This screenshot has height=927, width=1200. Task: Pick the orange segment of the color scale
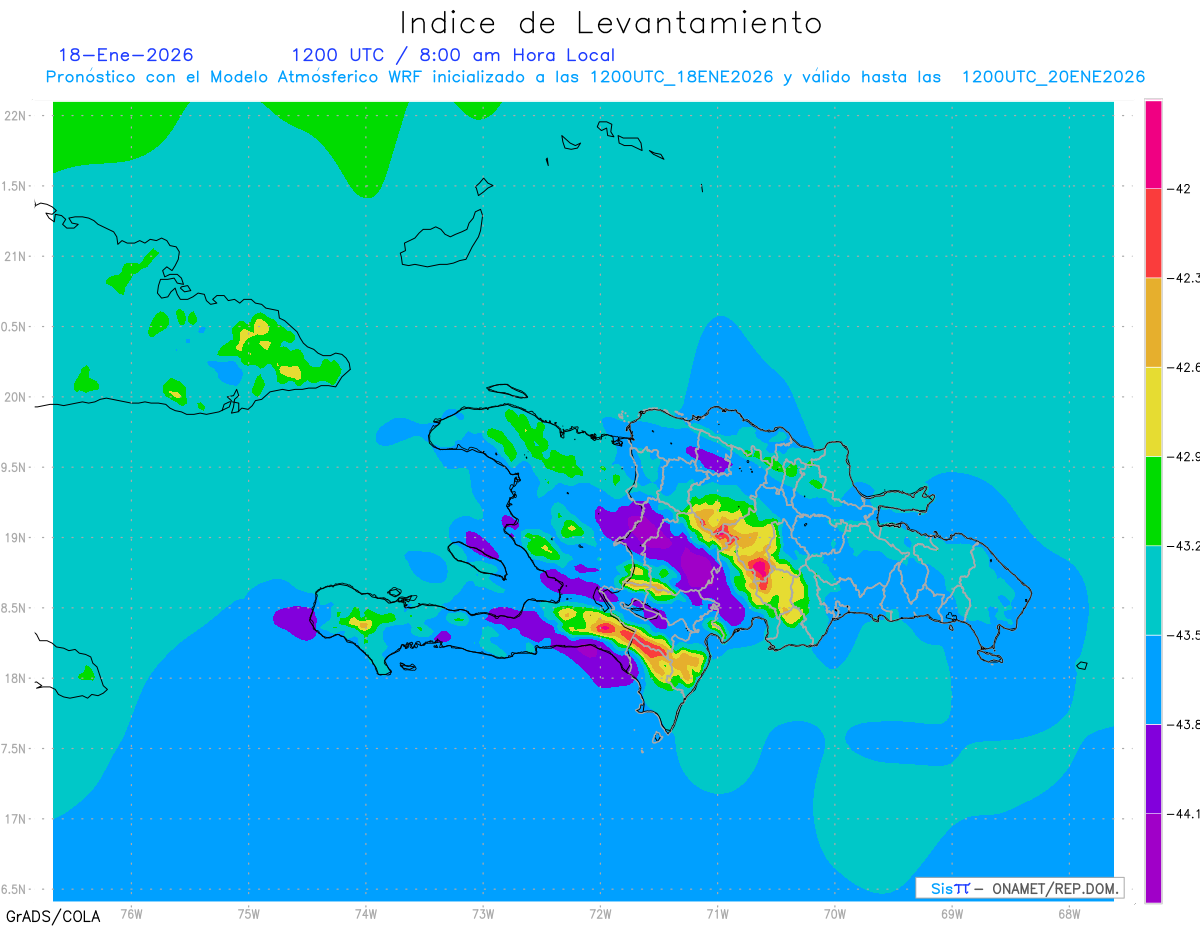tap(1153, 322)
